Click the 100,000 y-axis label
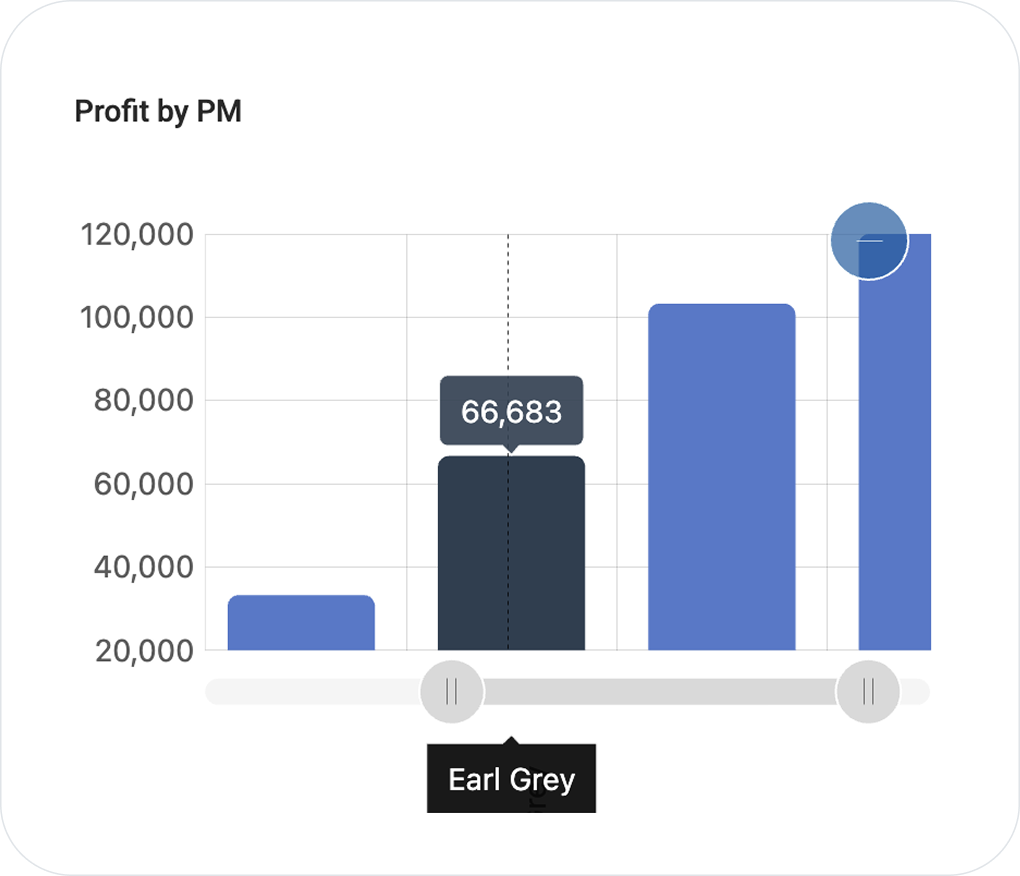Viewport: 1020px width, 876px height. tap(136, 318)
